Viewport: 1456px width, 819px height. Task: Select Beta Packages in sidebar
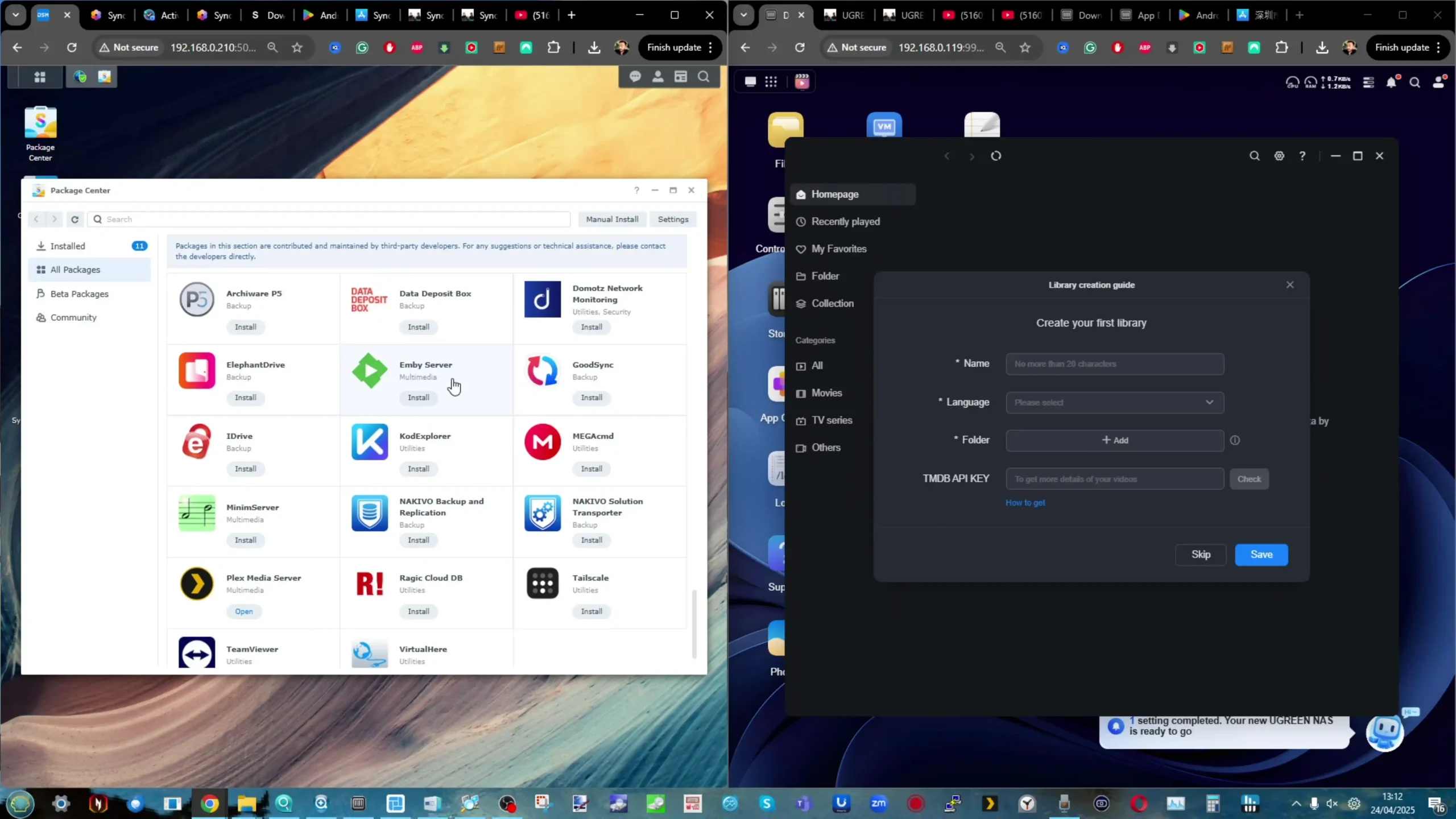pos(89,293)
